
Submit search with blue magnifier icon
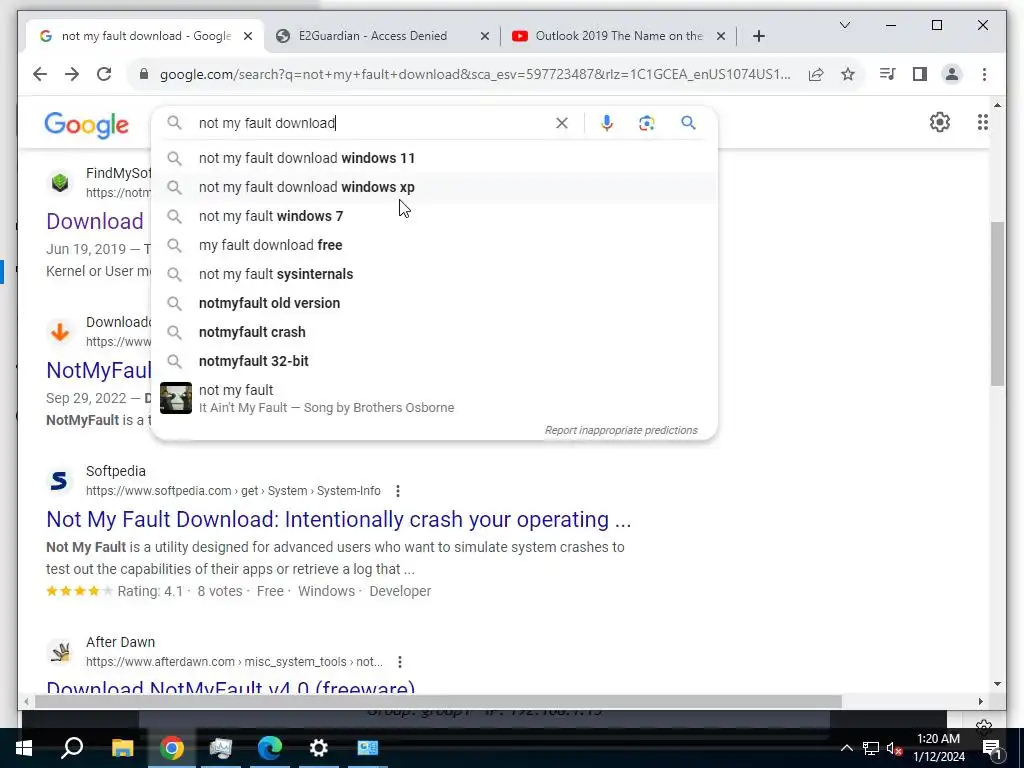pyautogui.click(x=688, y=123)
